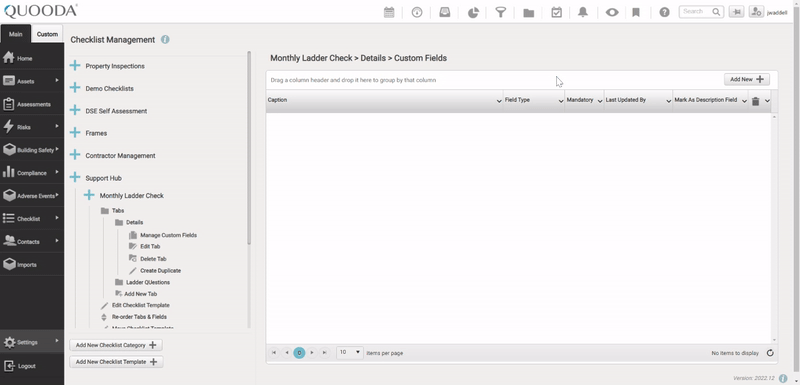Open the folder documents icon in top toolbar
This screenshot has height=385, width=800.
click(529, 12)
